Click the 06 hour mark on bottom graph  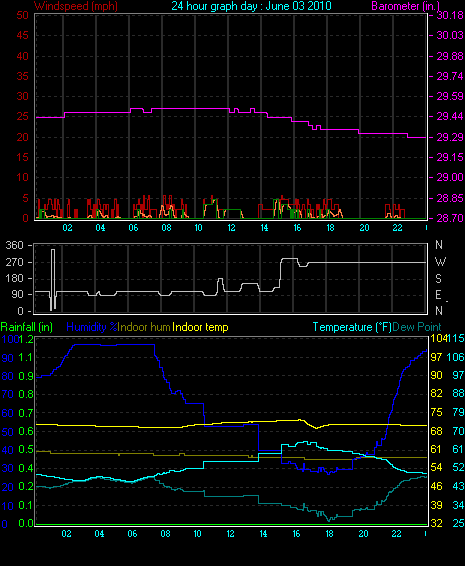pos(132,534)
